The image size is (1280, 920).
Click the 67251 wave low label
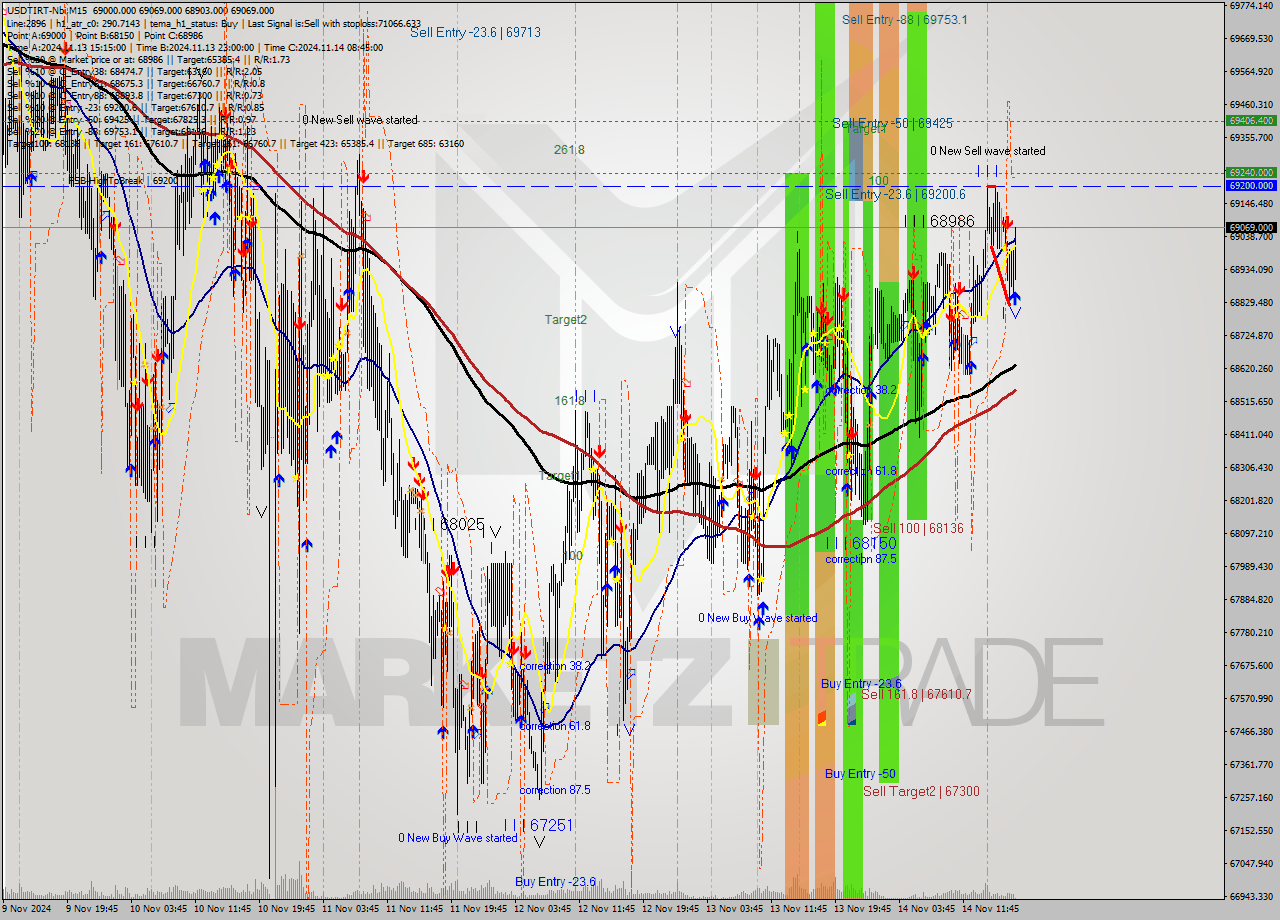click(x=551, y=825)
